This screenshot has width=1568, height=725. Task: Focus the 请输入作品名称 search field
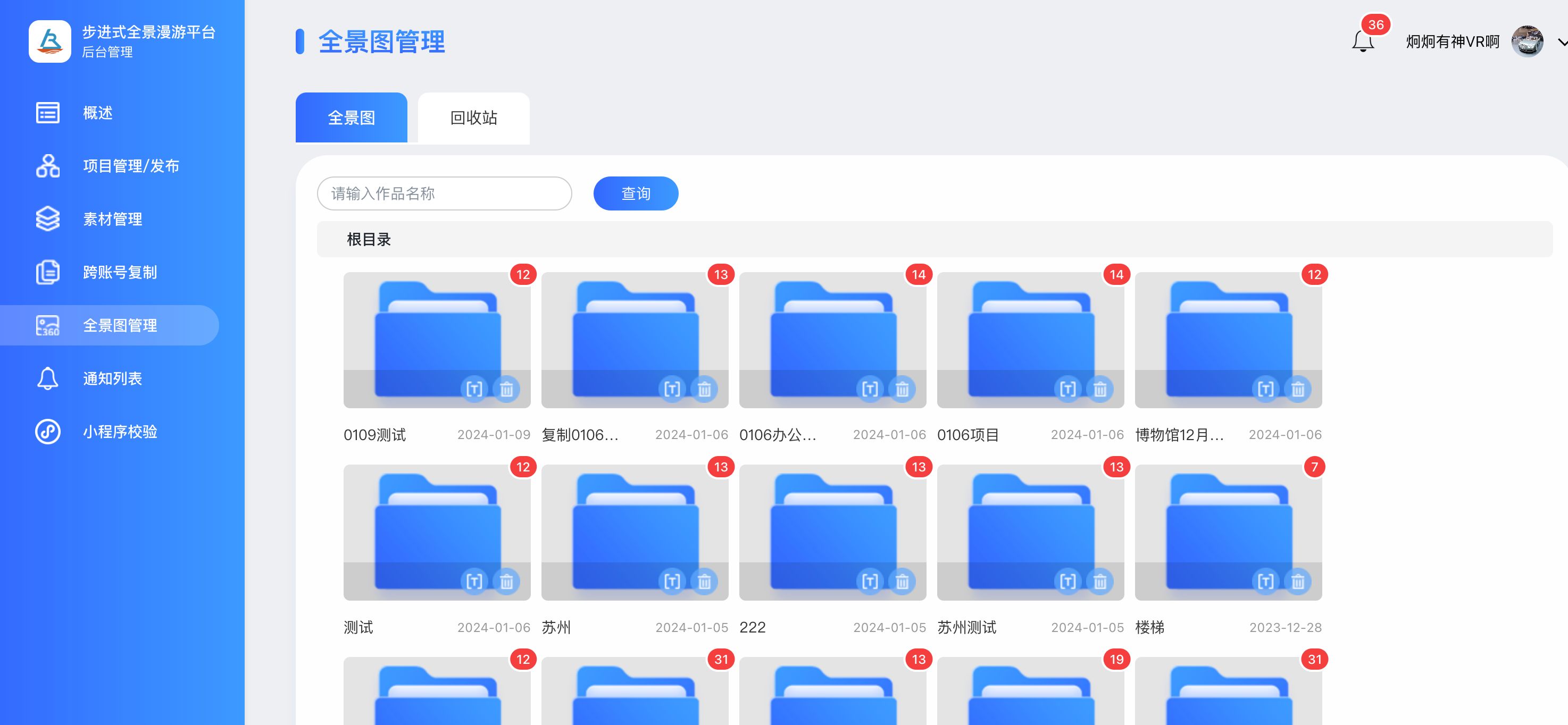point(444,193)
